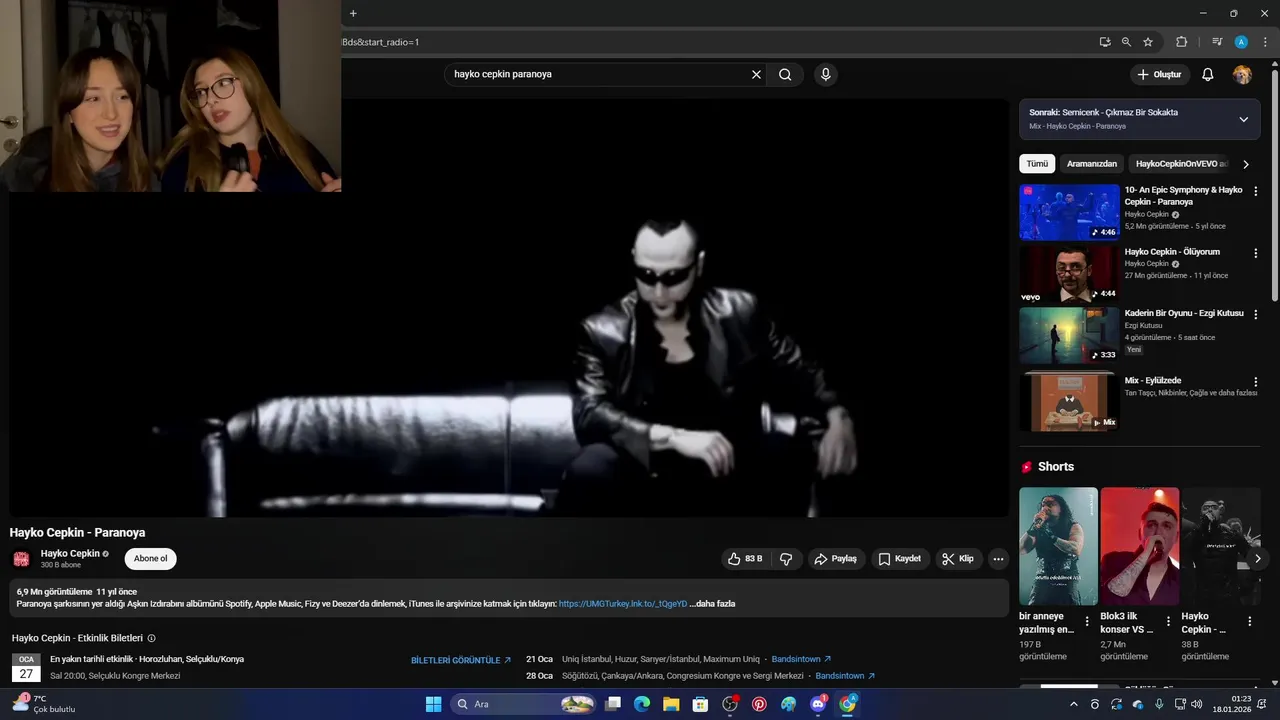Screen dimensions: 1280x720
Task: Open options for An Epic Symphony video
Action: (1256, 191)
